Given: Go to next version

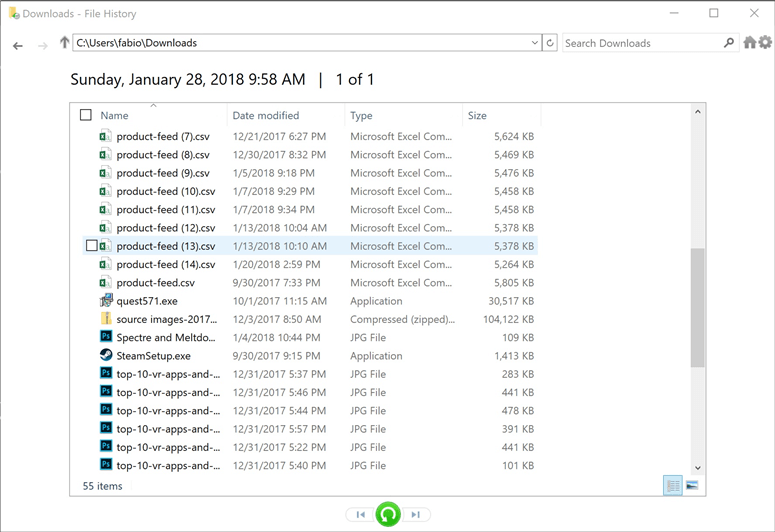Looking at the screenshot, I should coord(416,515).
